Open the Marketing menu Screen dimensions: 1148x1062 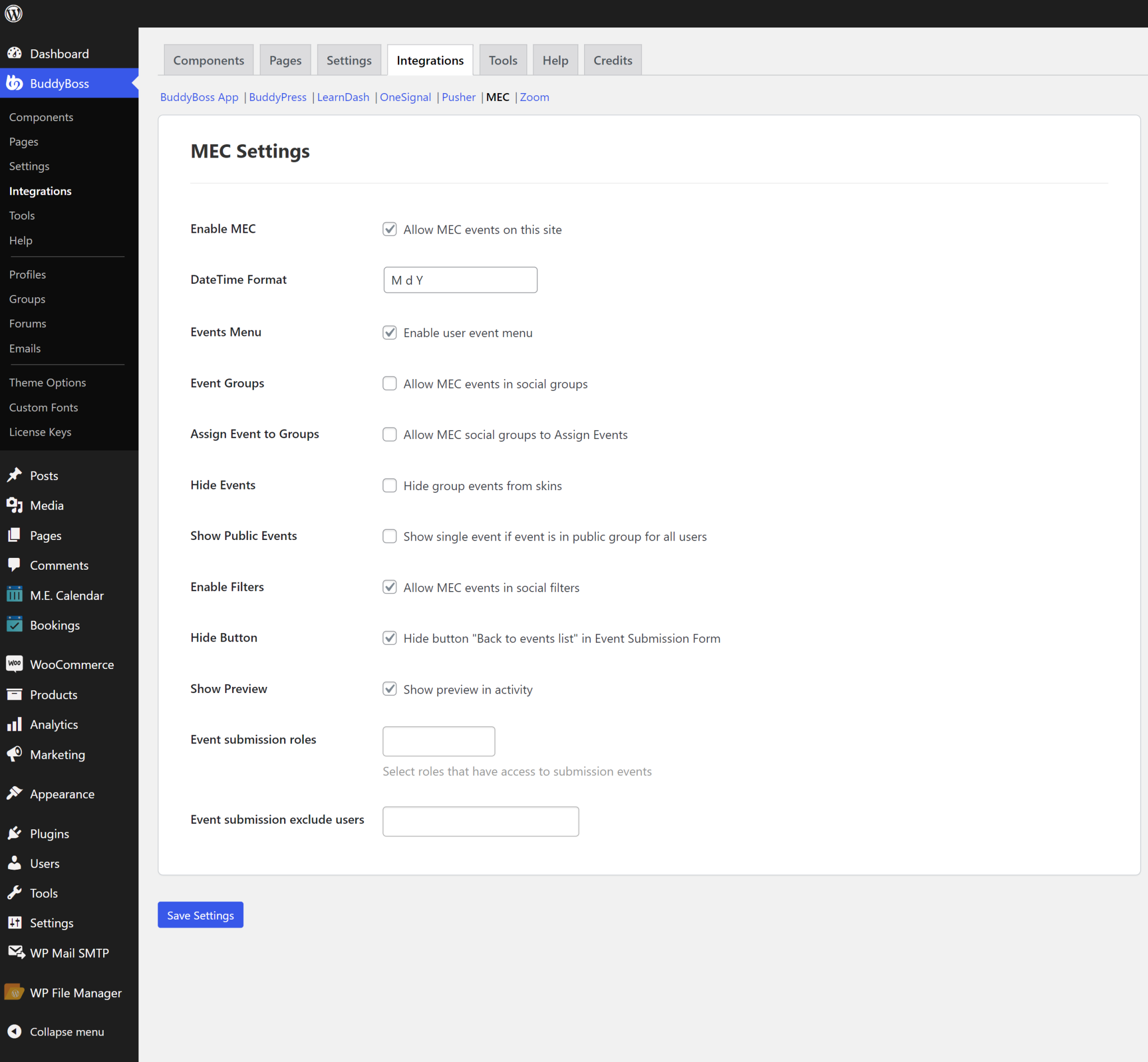(x=58, y=755)
